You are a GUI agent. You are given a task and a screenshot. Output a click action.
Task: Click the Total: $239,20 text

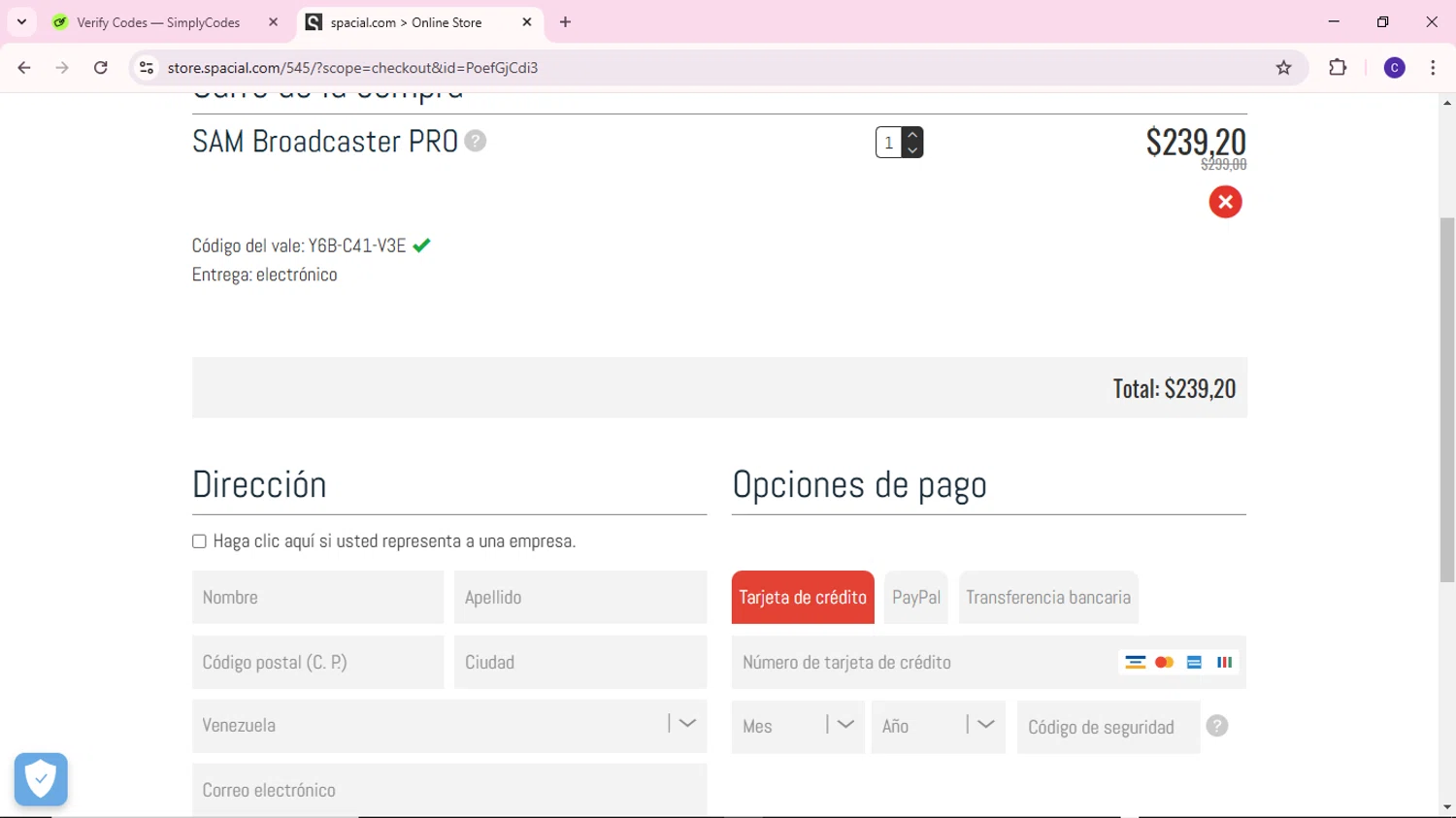click(x=1175, y=388)
